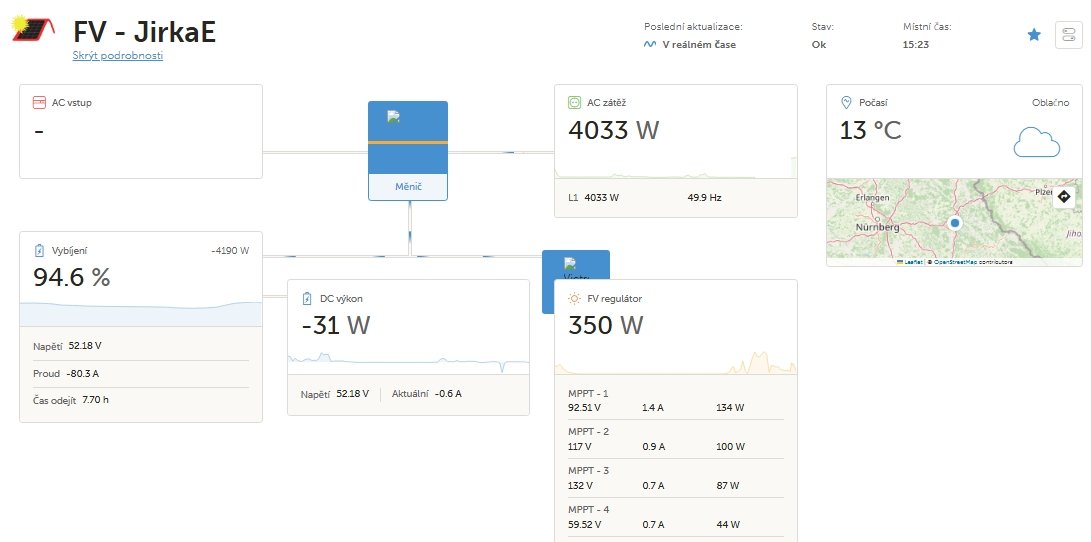Screen dimensions: 1091x542
Task: Open map directions diamond icon
Action: click(1063, 197)
